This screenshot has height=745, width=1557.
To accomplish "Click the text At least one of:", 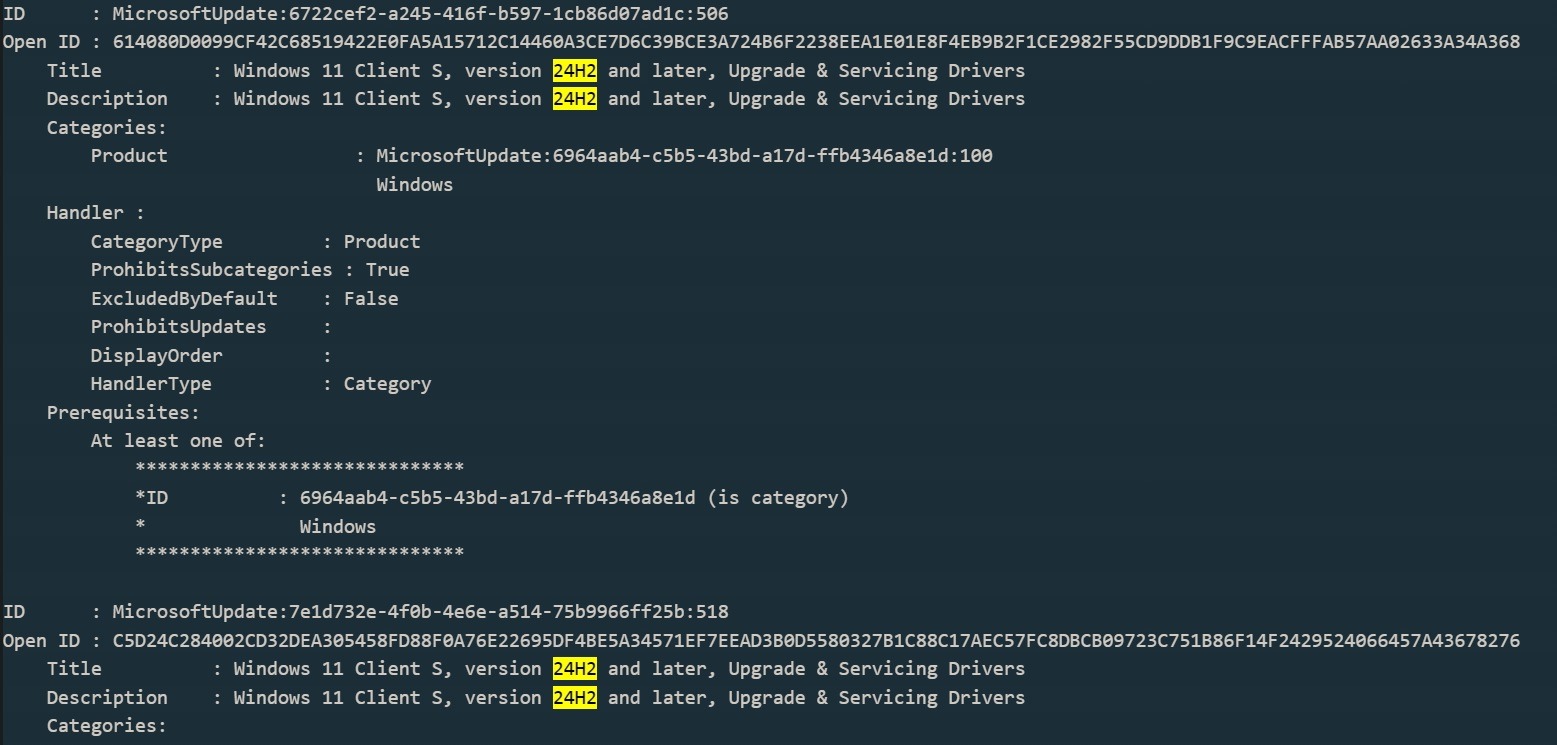I will point(178,441).
